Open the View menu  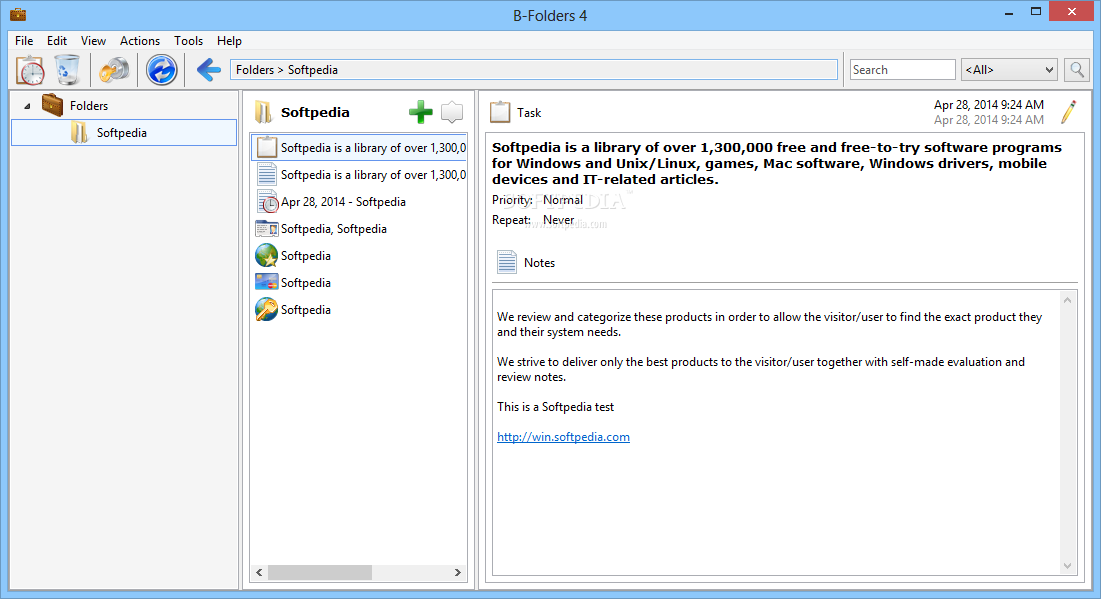pyautogui.click(x=93, y=41)
